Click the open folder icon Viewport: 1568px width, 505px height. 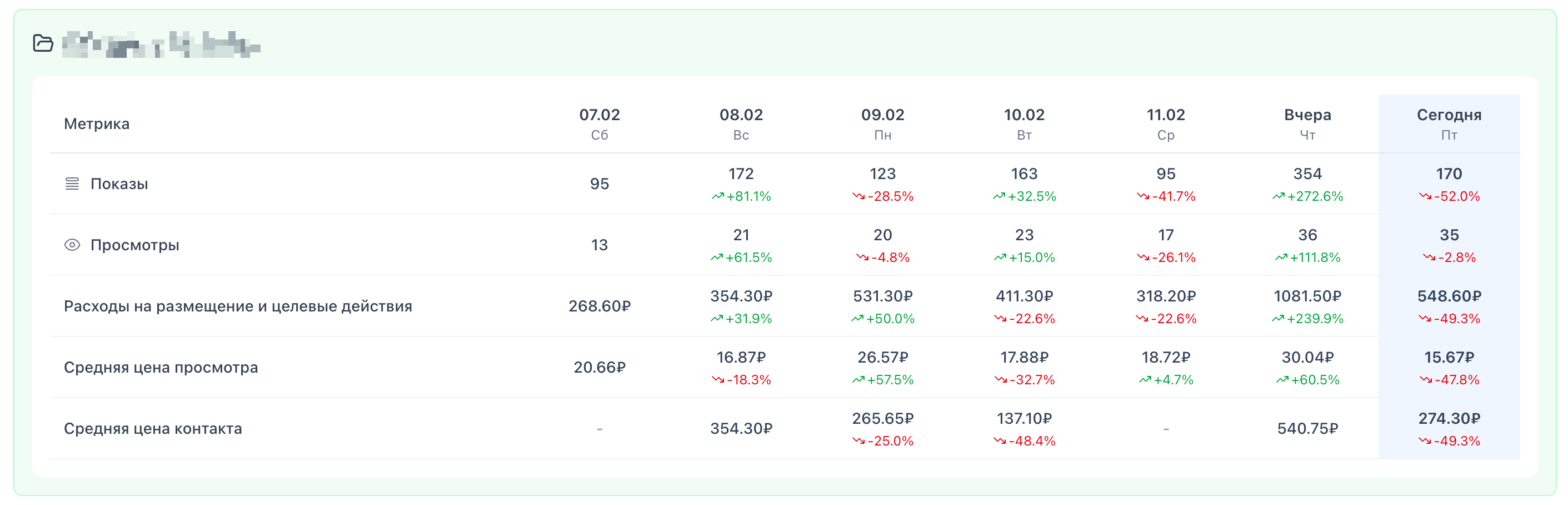43,43
